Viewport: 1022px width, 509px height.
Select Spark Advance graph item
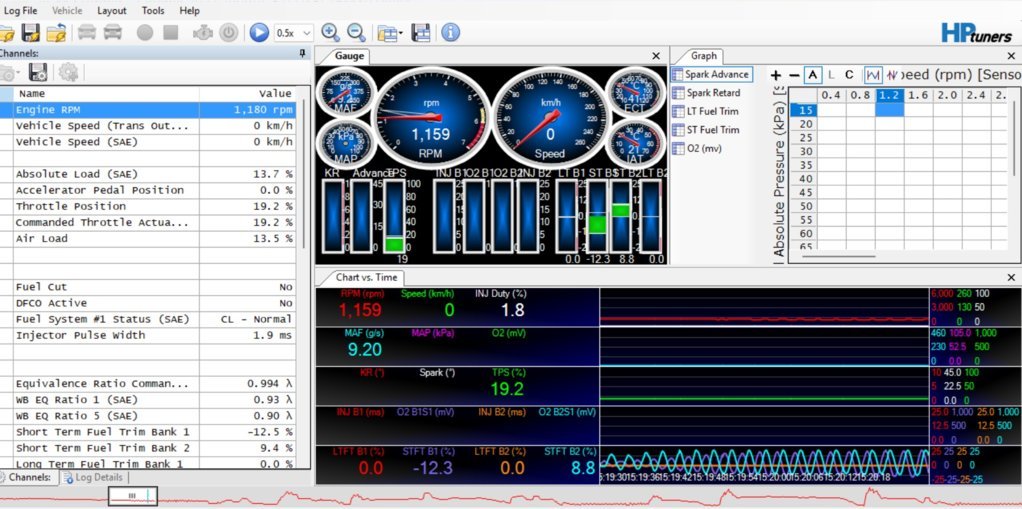(711, 74)
